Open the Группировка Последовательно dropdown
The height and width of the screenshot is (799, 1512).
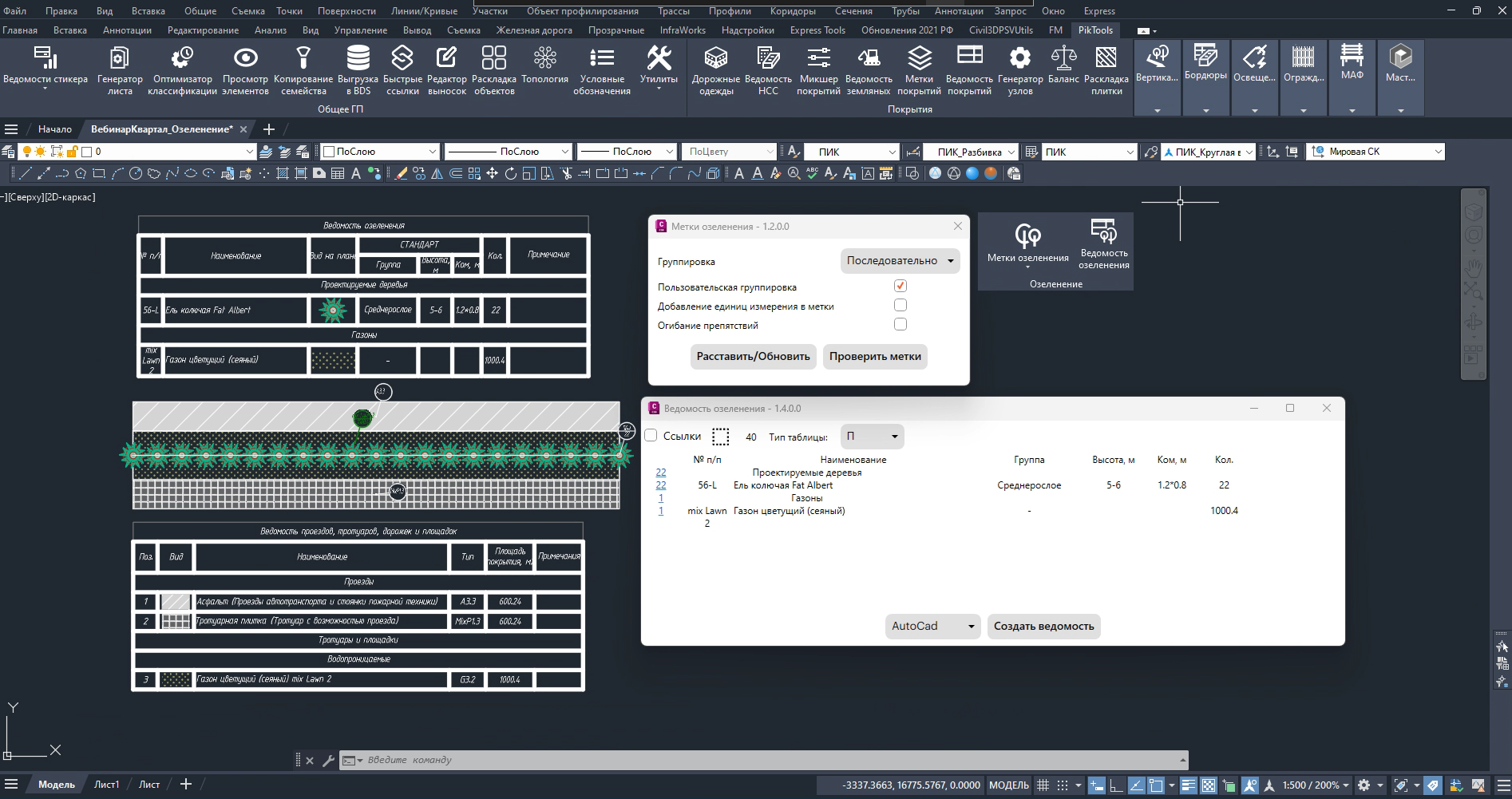[x=900, y=261]
